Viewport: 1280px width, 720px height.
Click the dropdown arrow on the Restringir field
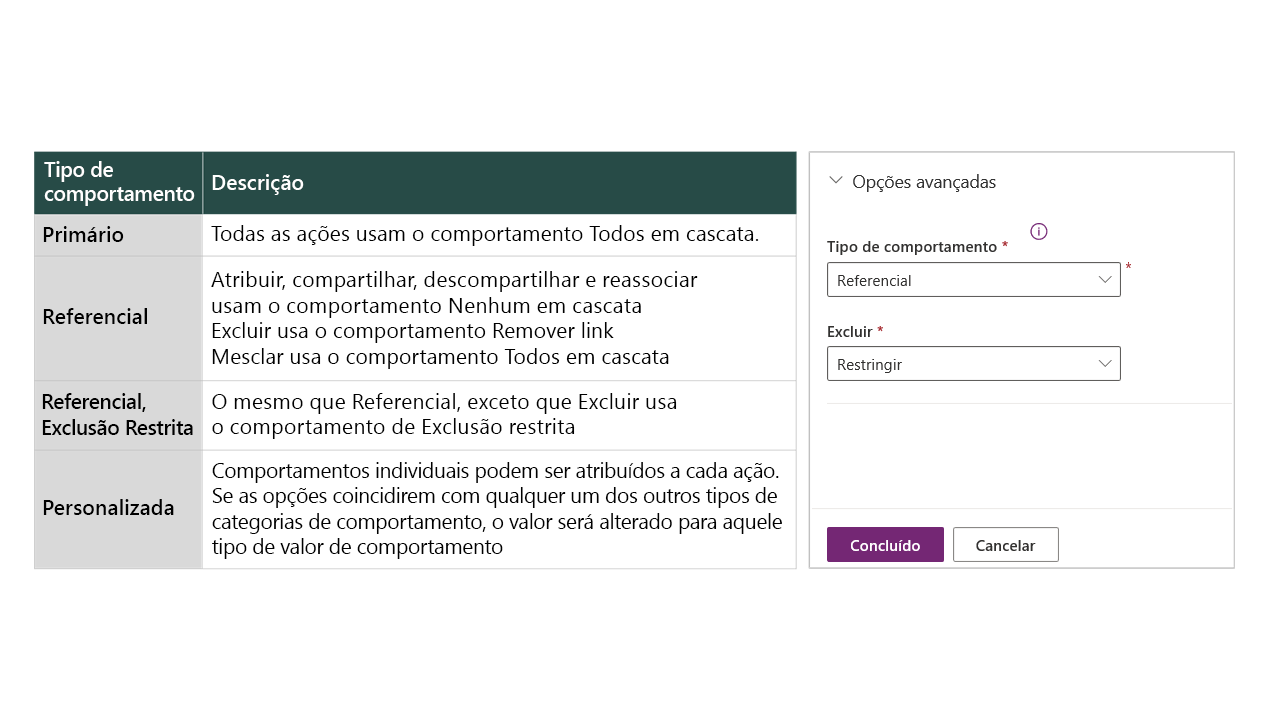tap(1103, 363)
